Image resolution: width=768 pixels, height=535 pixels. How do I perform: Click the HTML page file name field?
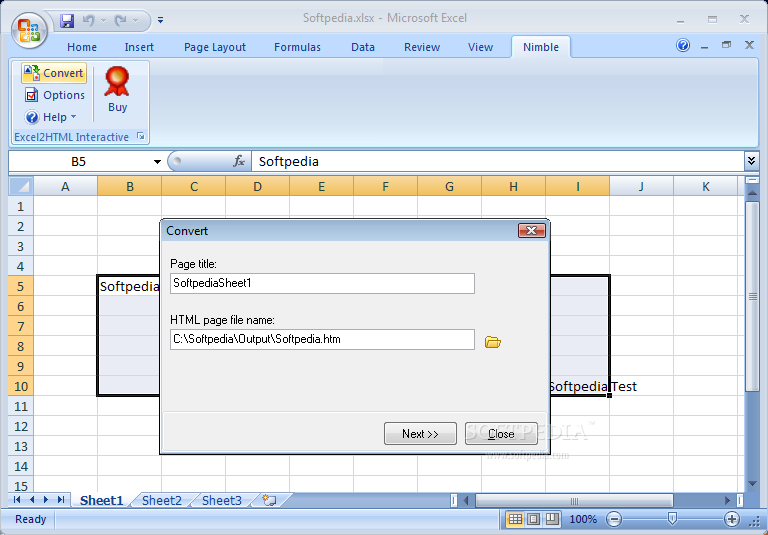tap(322, 340)
